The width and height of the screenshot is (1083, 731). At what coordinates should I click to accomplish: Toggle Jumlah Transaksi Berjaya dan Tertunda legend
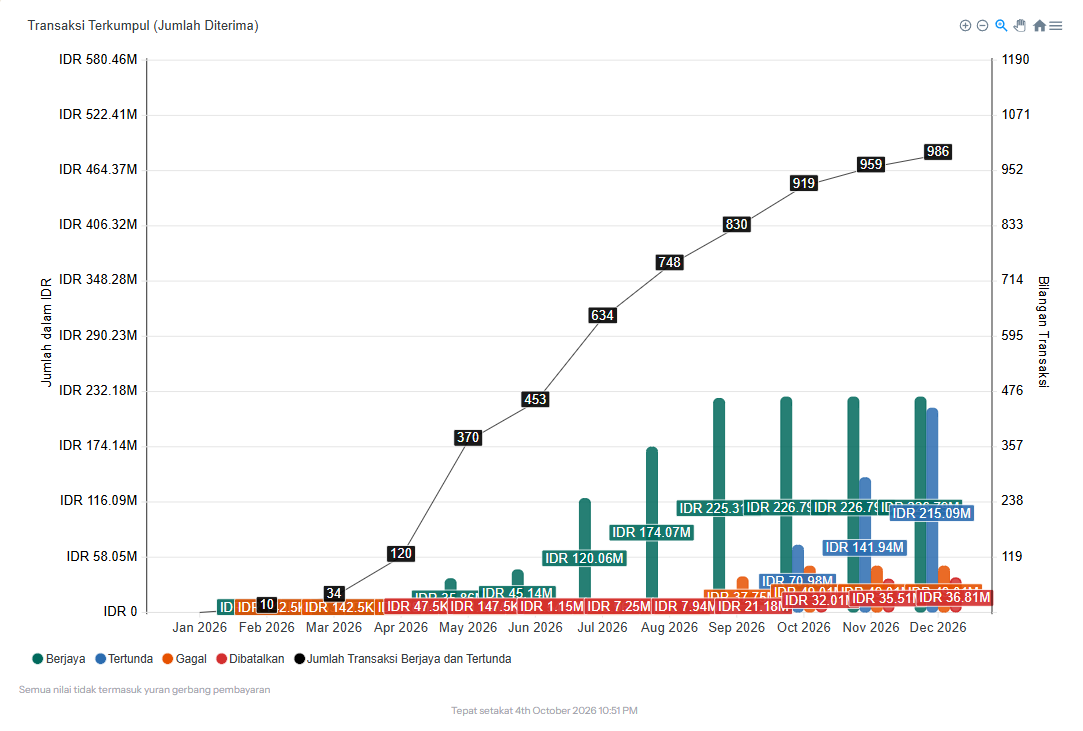pos(403,658)
